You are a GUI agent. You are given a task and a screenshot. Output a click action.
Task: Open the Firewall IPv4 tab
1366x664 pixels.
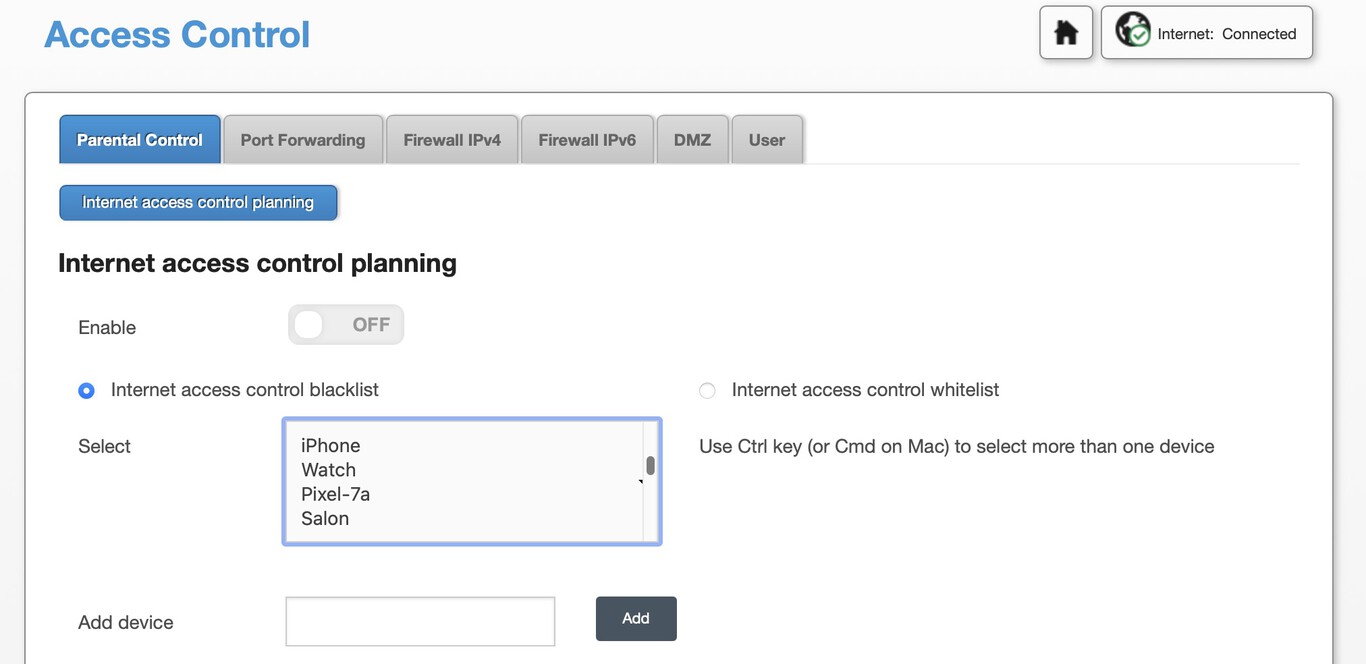point(452,140)
